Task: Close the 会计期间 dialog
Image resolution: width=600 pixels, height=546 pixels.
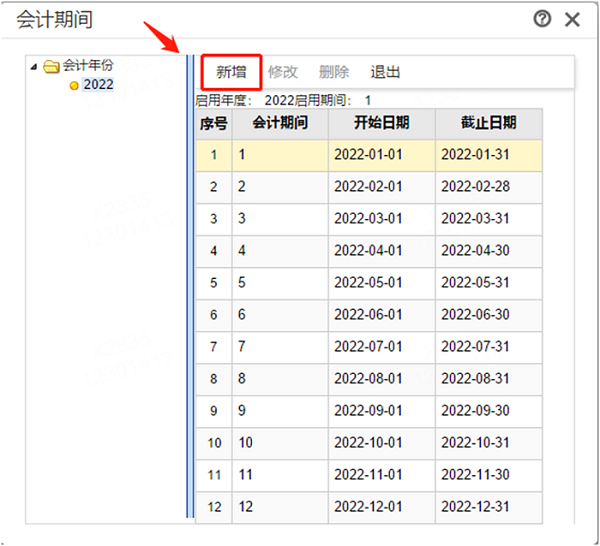Action: (x=572, y=19)
